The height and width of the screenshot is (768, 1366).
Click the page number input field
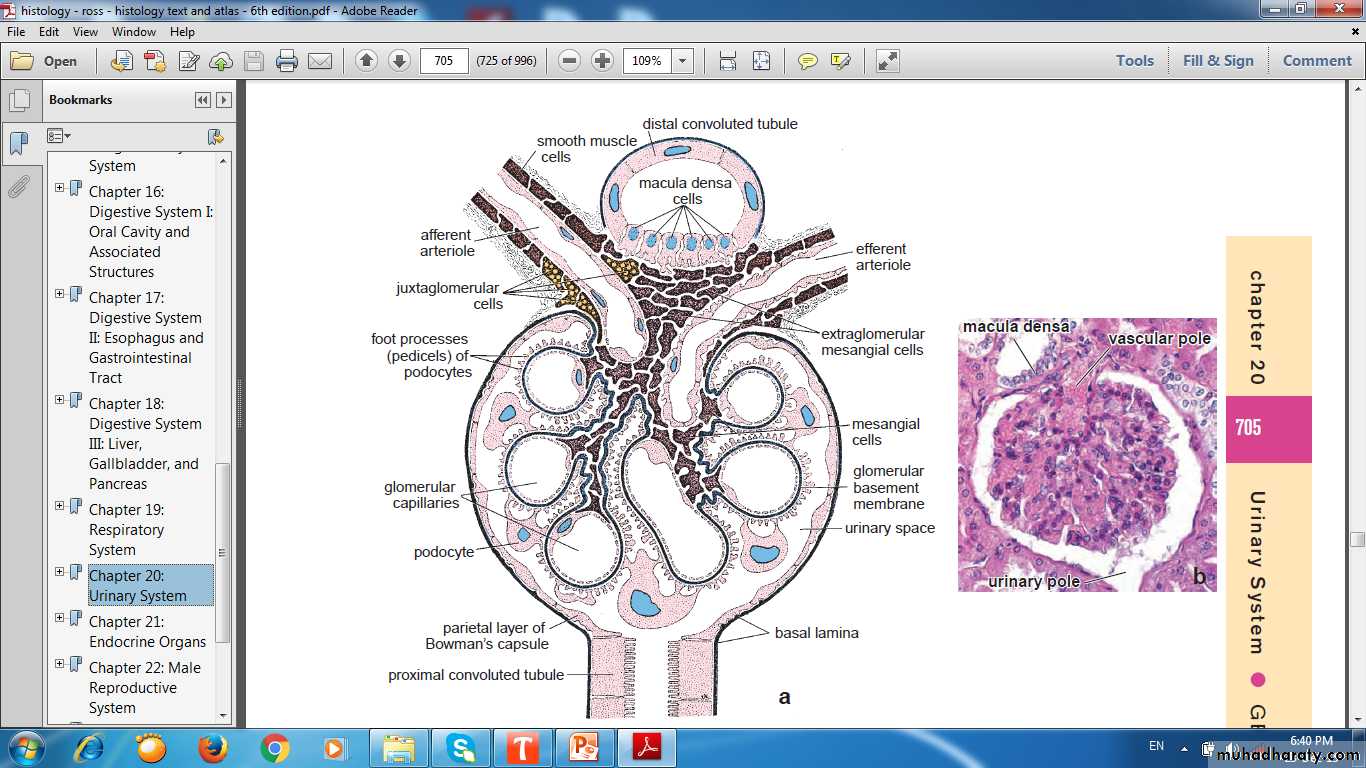(x=444, y=61)
